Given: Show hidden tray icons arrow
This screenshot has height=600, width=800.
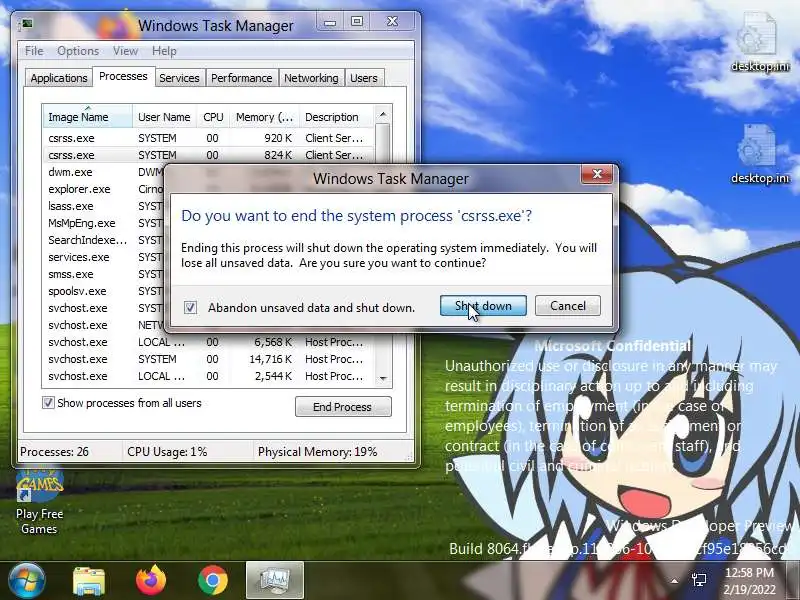Looking at the screenshot, I should pyautogui.click(x=674, y=581).
